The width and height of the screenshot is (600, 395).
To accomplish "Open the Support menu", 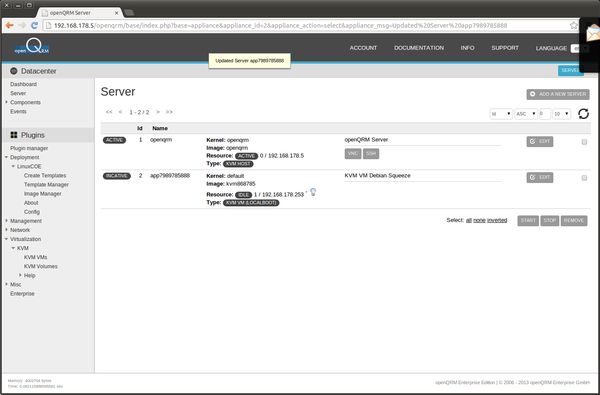I will [x=505, y=48].
